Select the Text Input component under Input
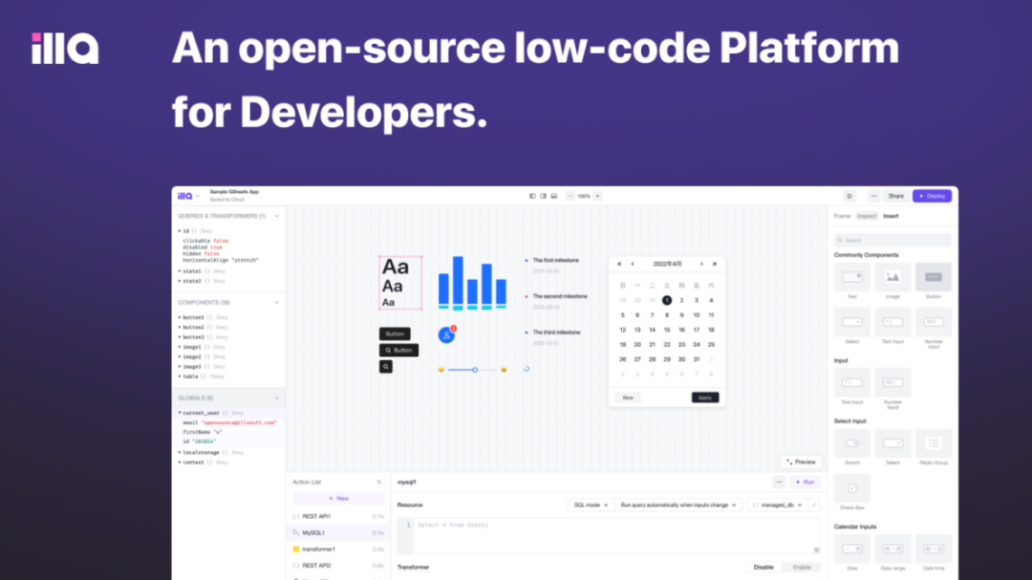The height and width of the screenshot is (580, 1032). [852, 382]
